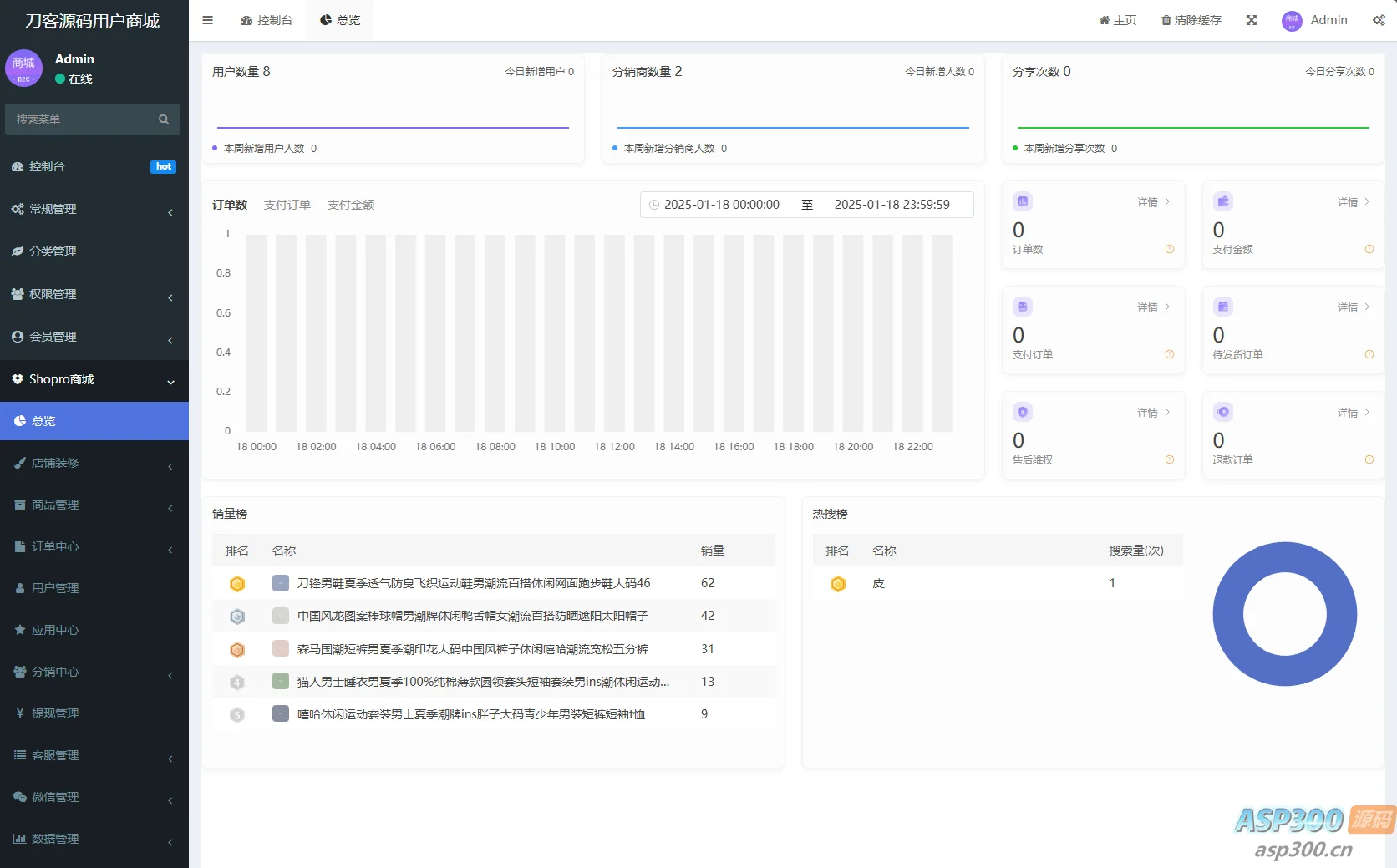Open 详情 for 订单数 card
1397x868 pixels.
click(1151, 201)
